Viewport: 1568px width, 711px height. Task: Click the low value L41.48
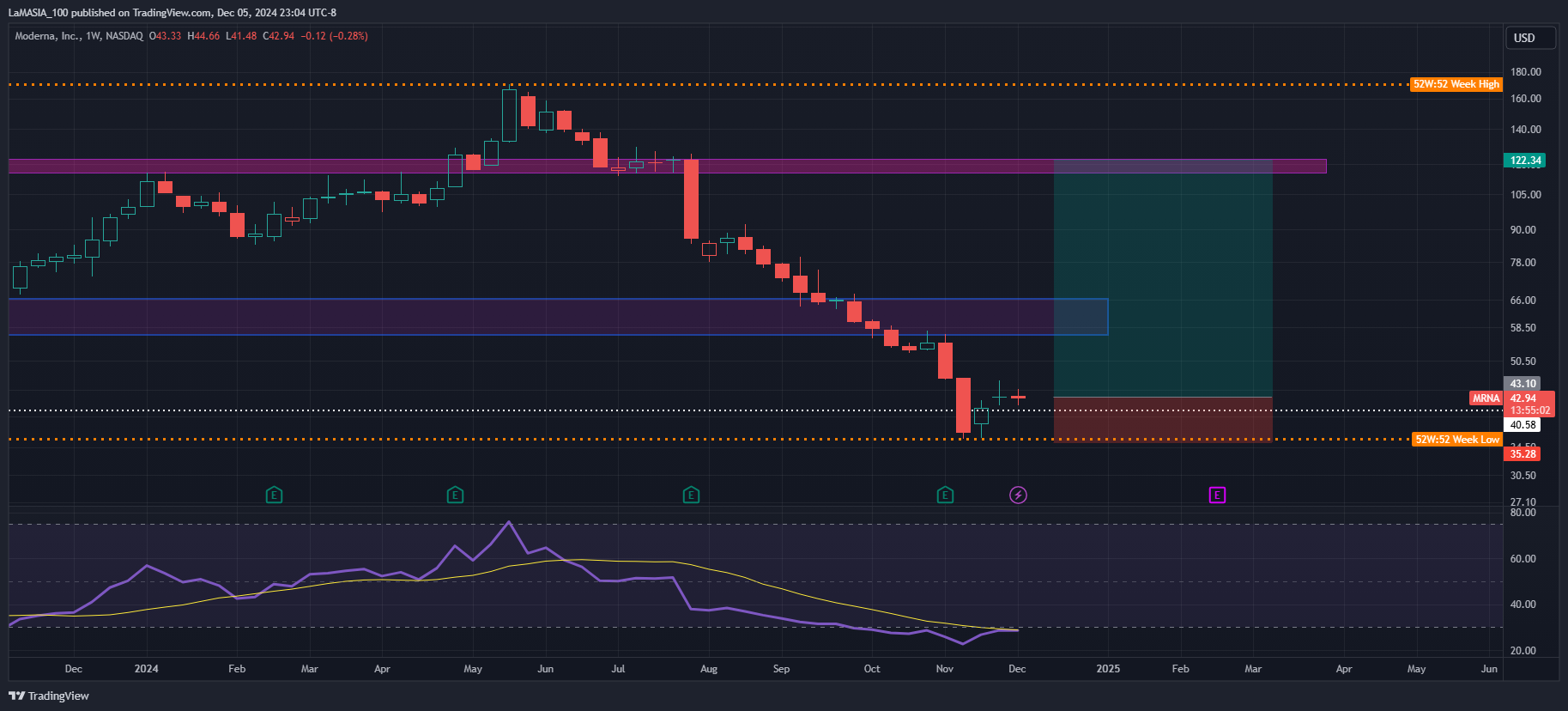[241, 36]
